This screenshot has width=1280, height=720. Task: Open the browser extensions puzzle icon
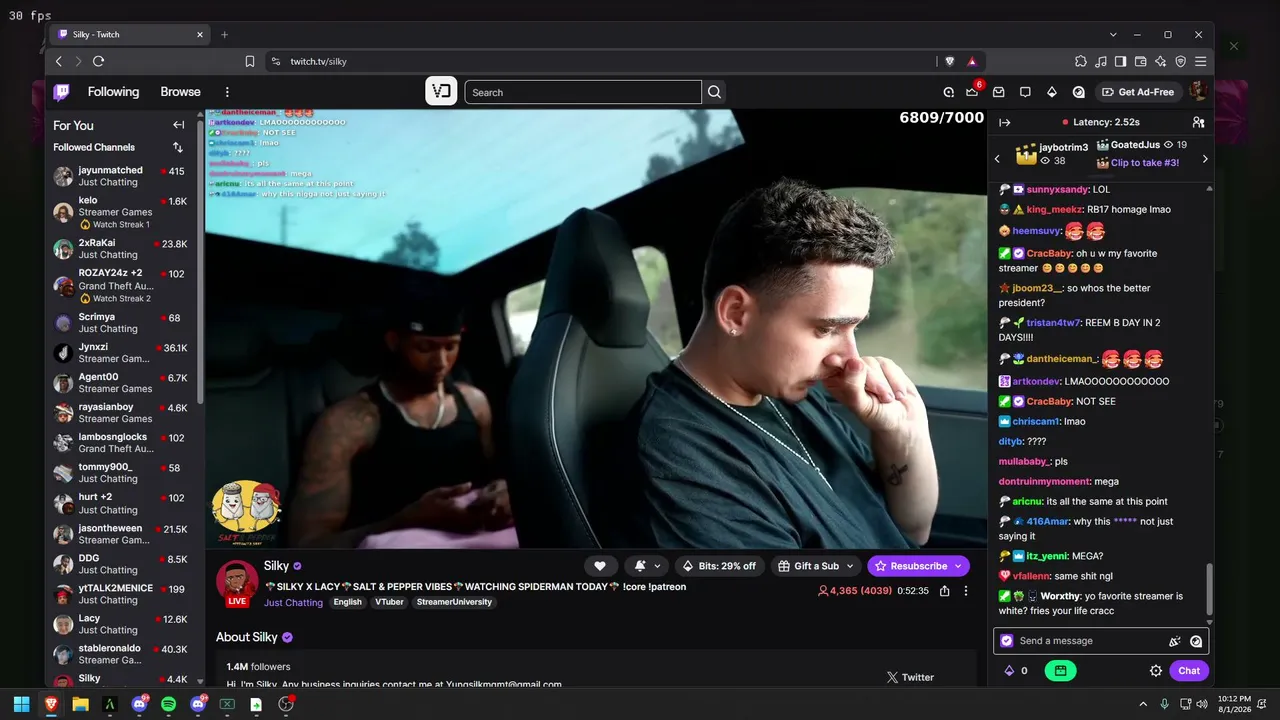click(x=1081, y=61)
